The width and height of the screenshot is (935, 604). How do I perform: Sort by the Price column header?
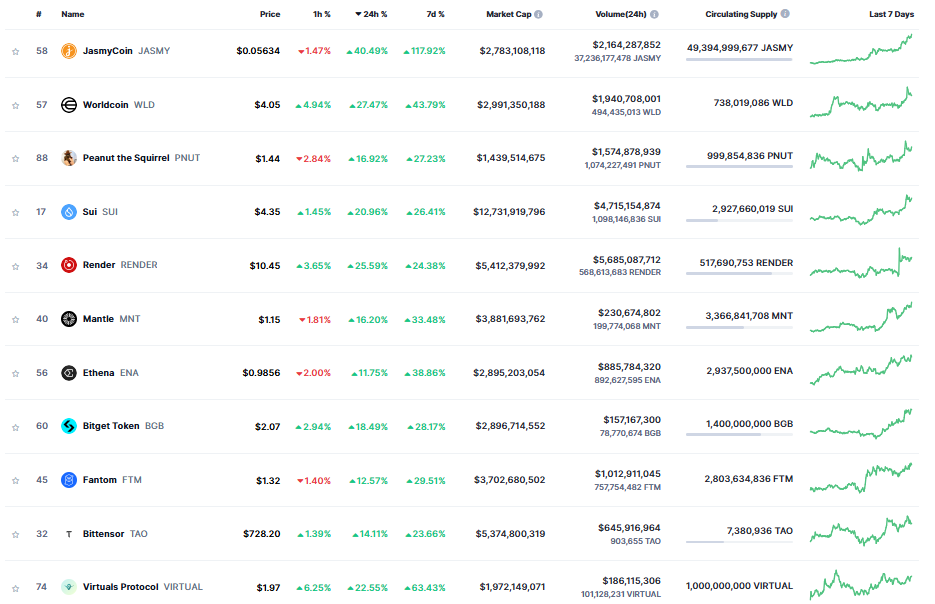[x=270, y=14]
